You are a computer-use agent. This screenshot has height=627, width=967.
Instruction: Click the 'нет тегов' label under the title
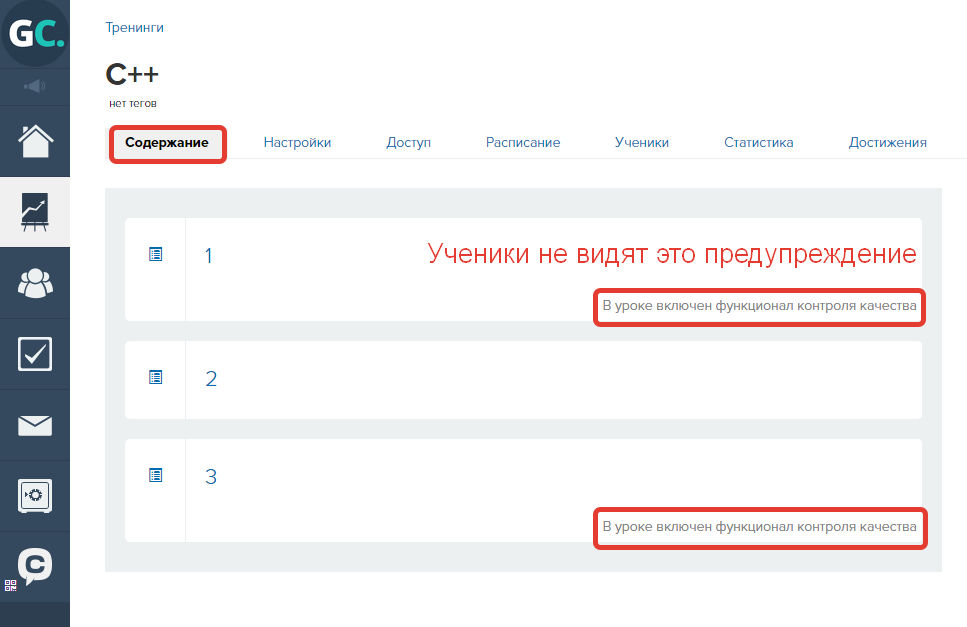[x=133, y=103]
